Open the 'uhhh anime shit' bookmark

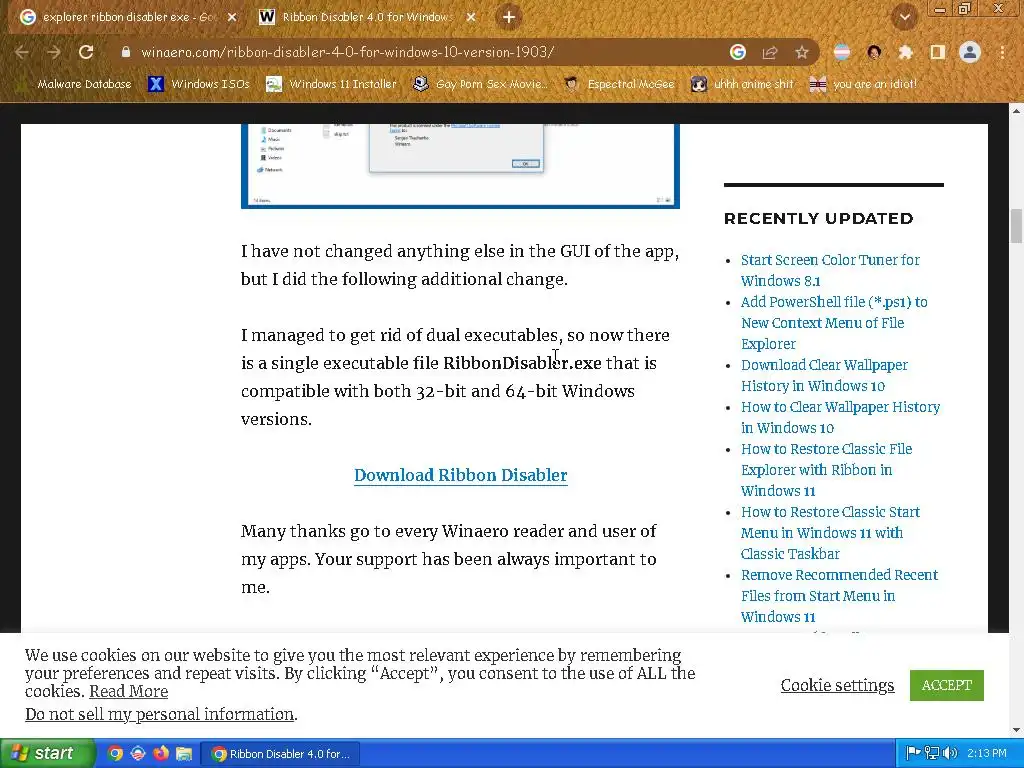pos(743,84)
